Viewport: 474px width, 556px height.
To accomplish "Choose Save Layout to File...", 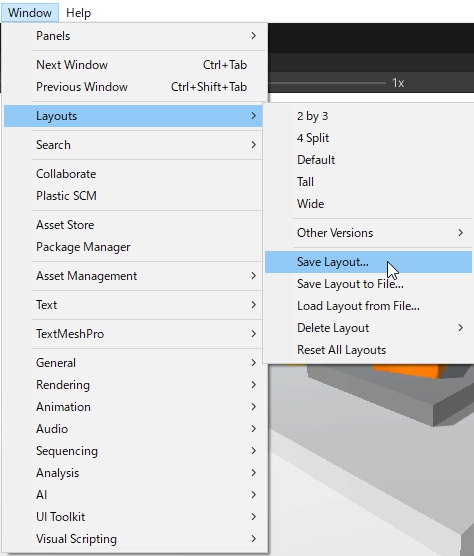I will click(368, 284).
